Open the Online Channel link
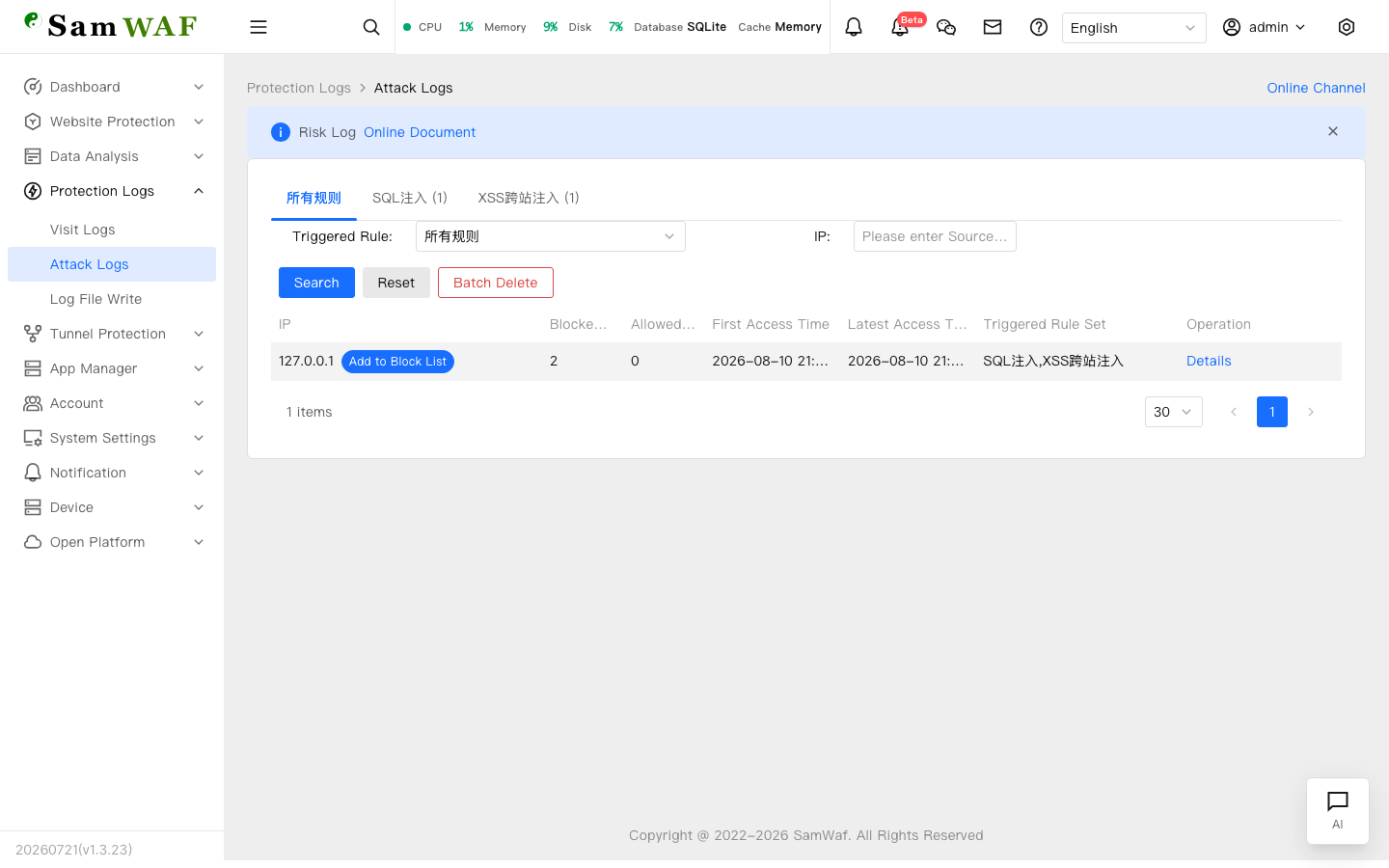Image resolution: width=1389 pixels, height=868 pixels. coord(1316,88)
